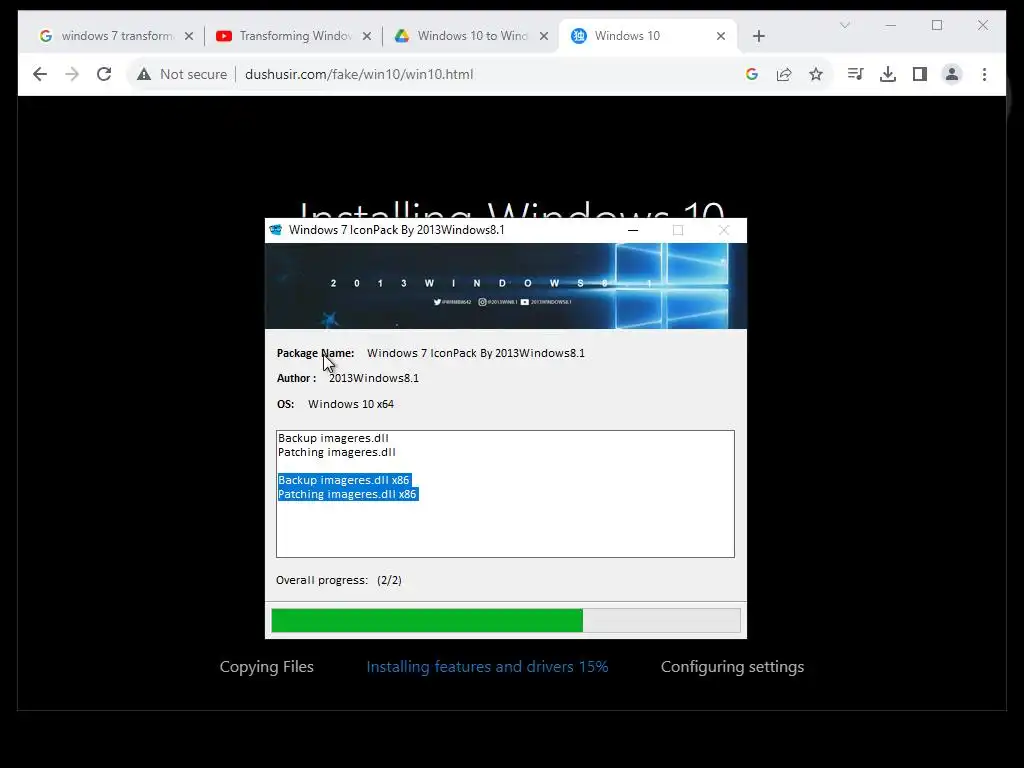Reload the page with the refresh icon

[x=104, y=74]
